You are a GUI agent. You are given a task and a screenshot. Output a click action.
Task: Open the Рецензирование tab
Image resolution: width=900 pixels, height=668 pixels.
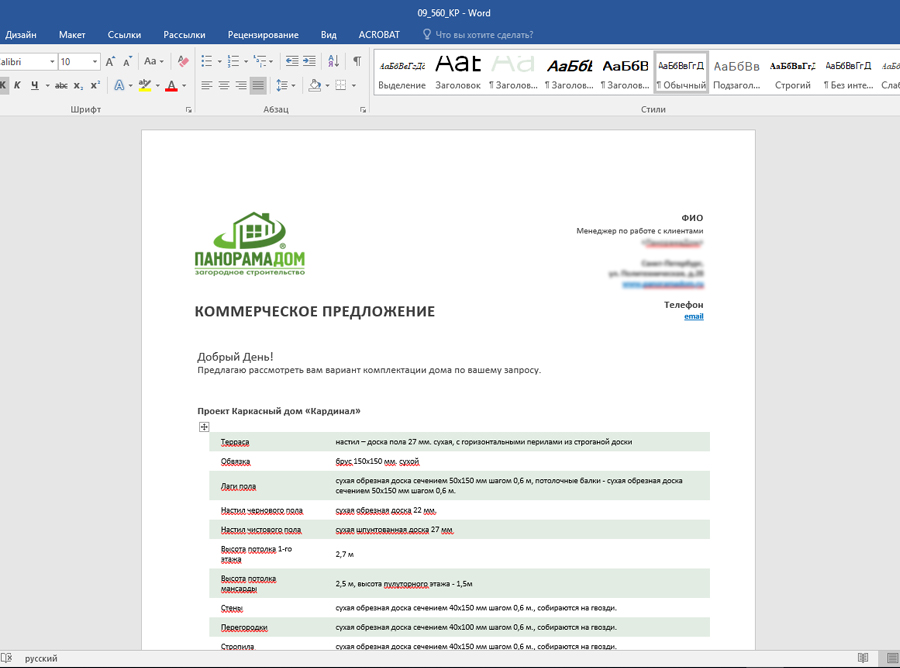263,34
